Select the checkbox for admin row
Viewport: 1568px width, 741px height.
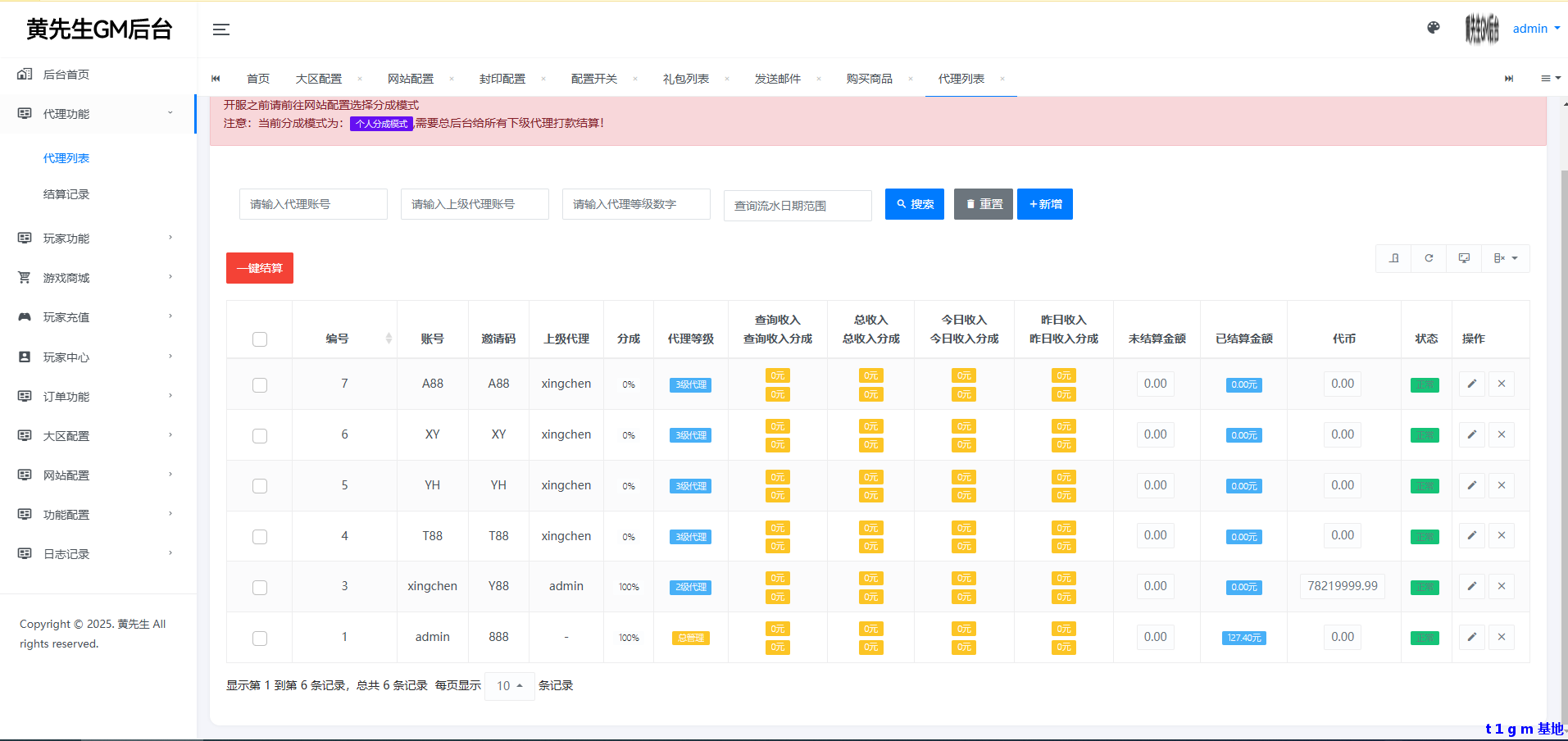259,638
